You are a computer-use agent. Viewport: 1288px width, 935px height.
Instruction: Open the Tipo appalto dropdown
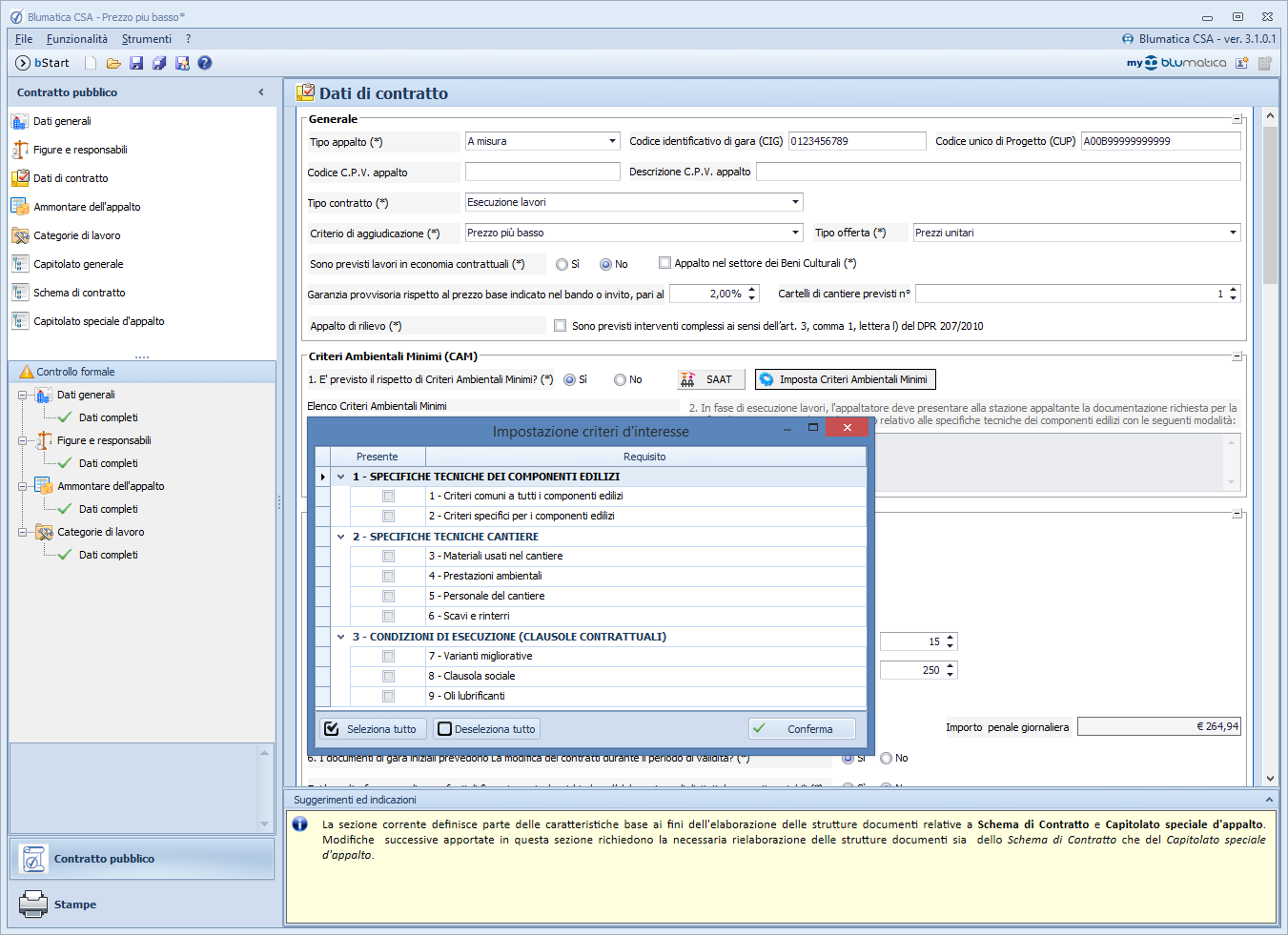[x=612, y=141]
